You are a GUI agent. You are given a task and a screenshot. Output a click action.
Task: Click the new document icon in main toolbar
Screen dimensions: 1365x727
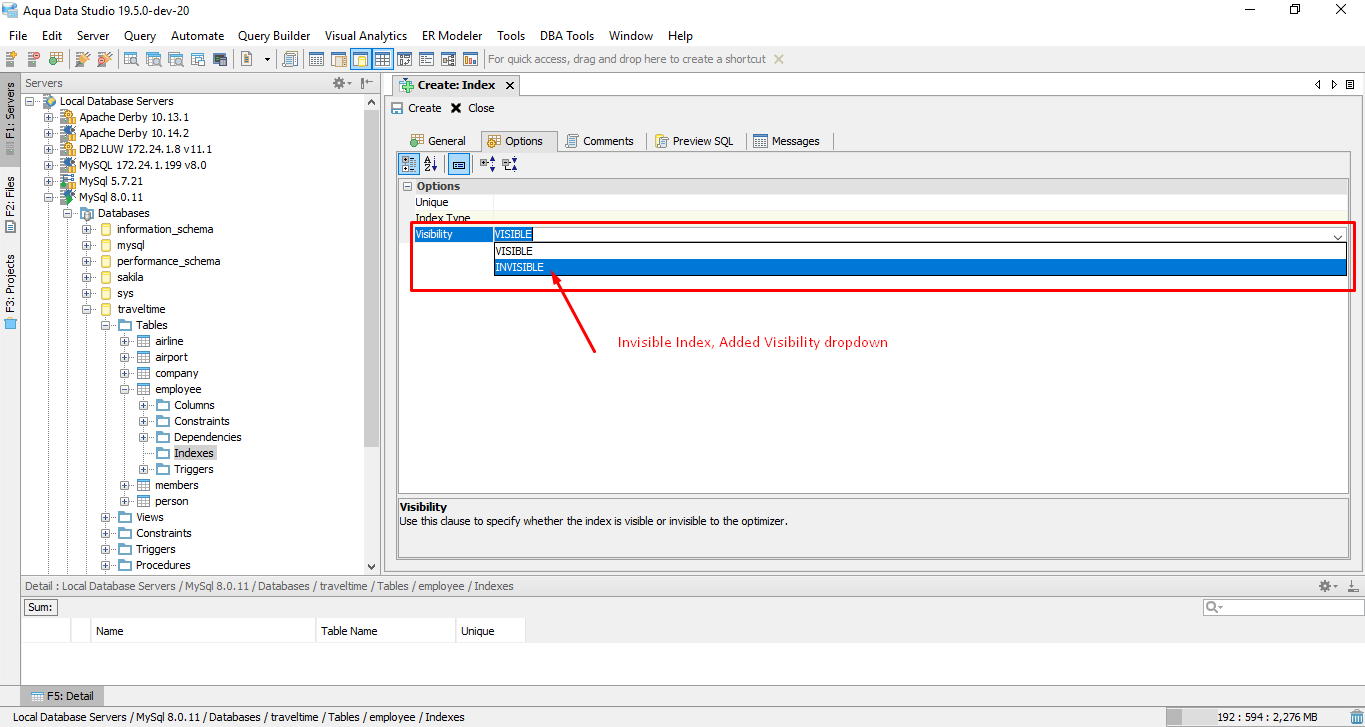coord(247,59)
